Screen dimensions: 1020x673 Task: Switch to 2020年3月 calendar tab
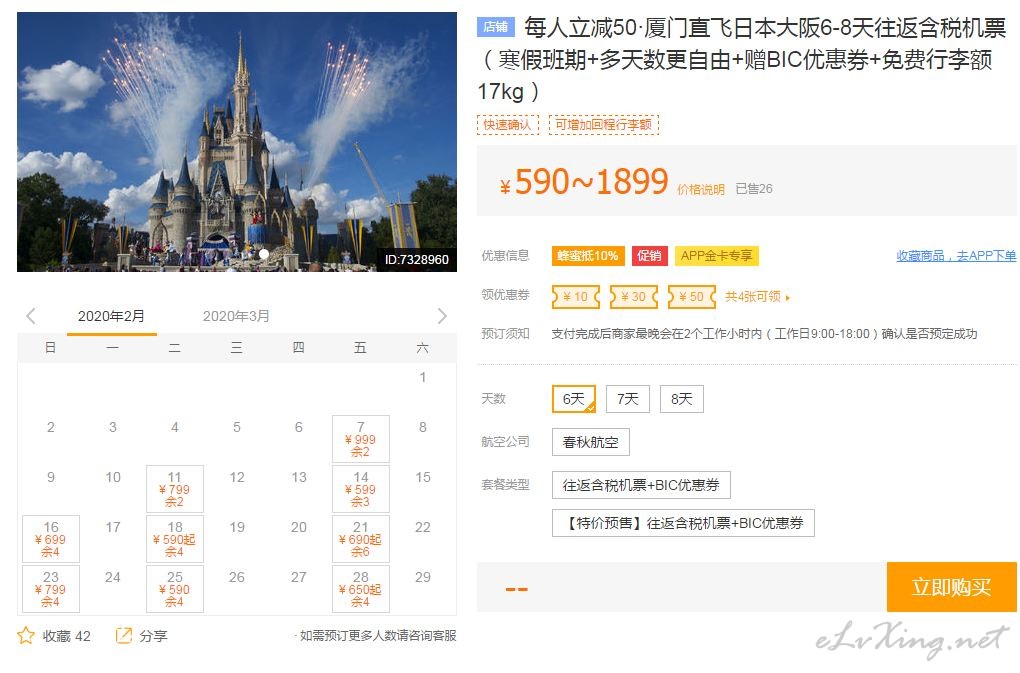pos(236,316)
